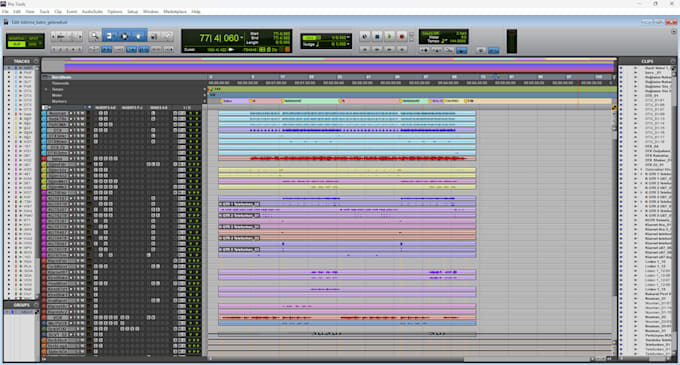Toggle Automation Follows Edit

point(131,50)
